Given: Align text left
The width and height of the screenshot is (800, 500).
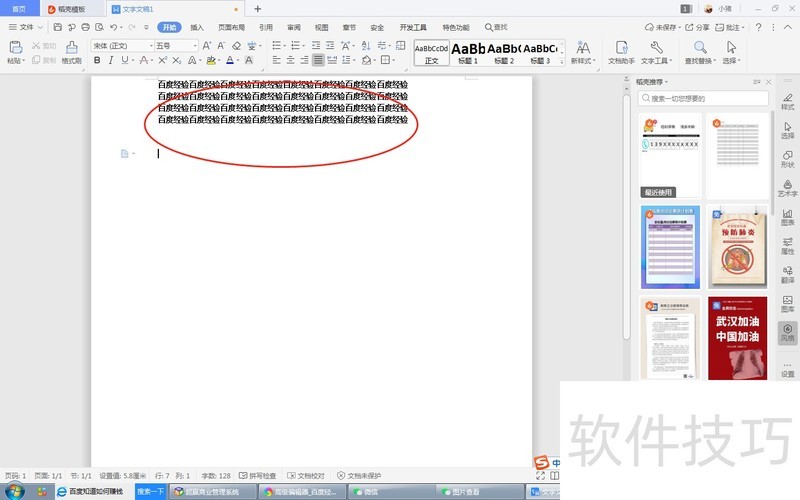Looking at the screenshot, I should tap(277, 60).
